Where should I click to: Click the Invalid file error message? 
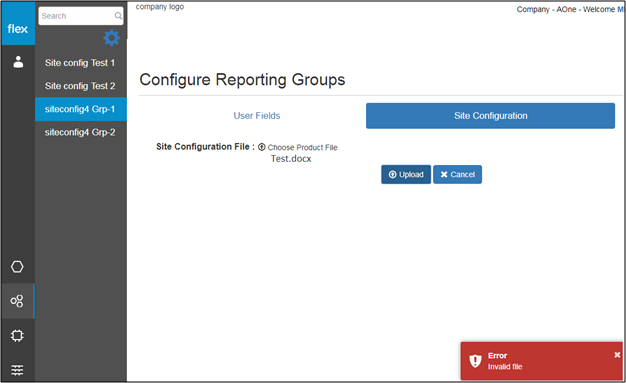tap(505, 367)
